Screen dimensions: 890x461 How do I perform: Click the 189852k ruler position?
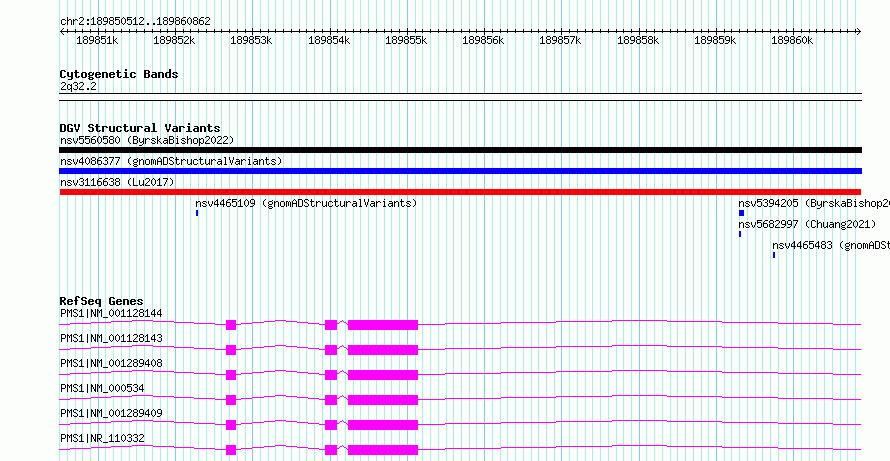coord(174,40)
